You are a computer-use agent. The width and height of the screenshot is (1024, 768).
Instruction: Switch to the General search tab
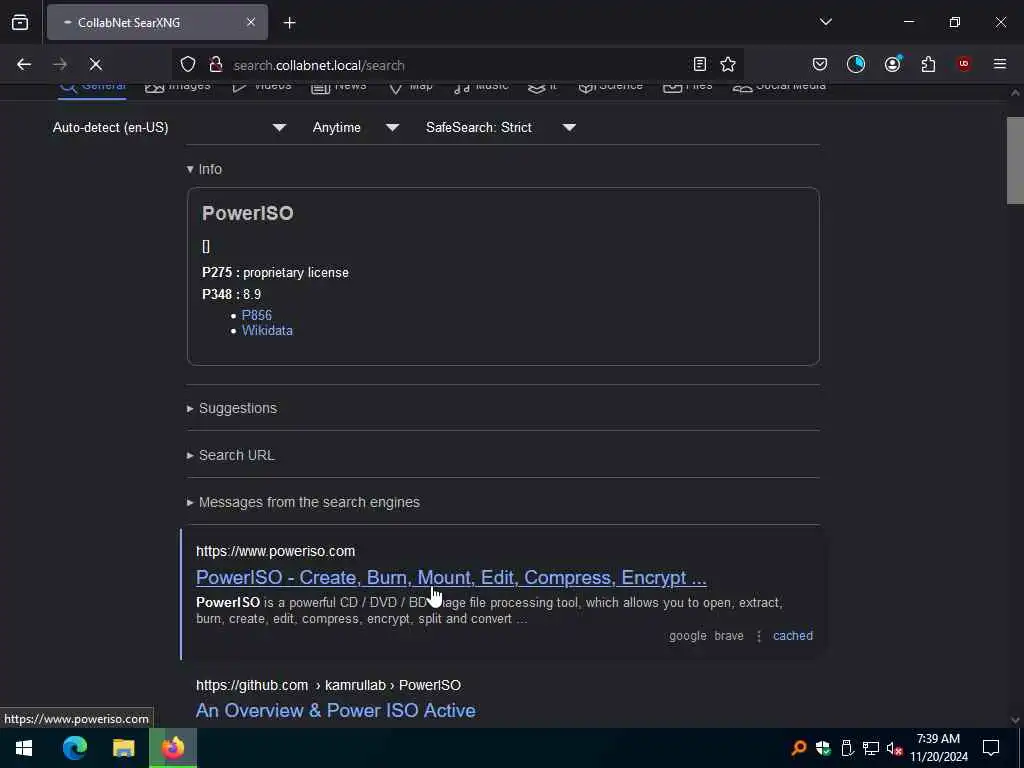[92, 88]
